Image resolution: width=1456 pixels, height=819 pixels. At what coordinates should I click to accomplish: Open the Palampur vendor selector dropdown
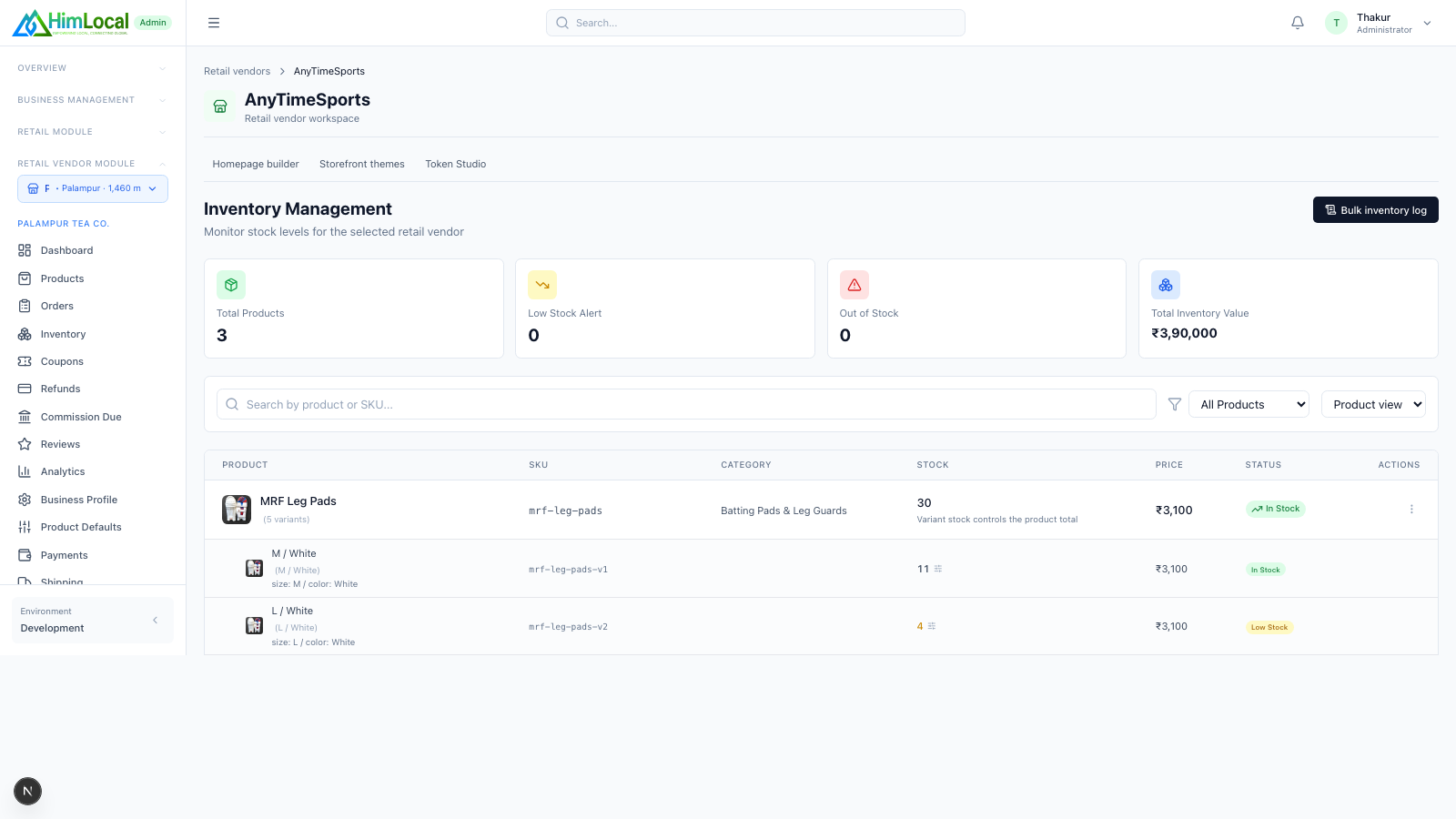[x=93, y=188]
